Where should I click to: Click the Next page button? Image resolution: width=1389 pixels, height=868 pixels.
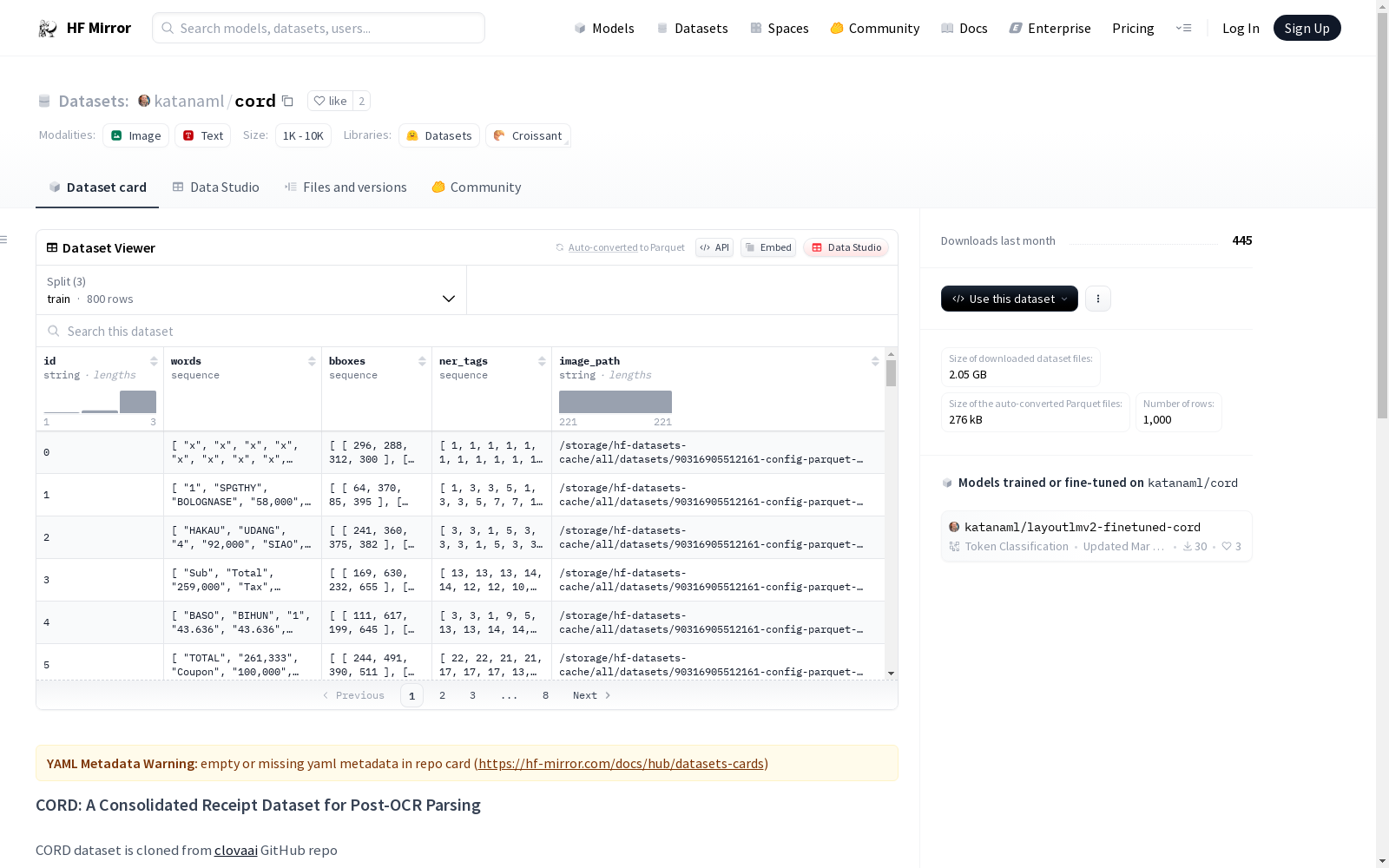592,695
